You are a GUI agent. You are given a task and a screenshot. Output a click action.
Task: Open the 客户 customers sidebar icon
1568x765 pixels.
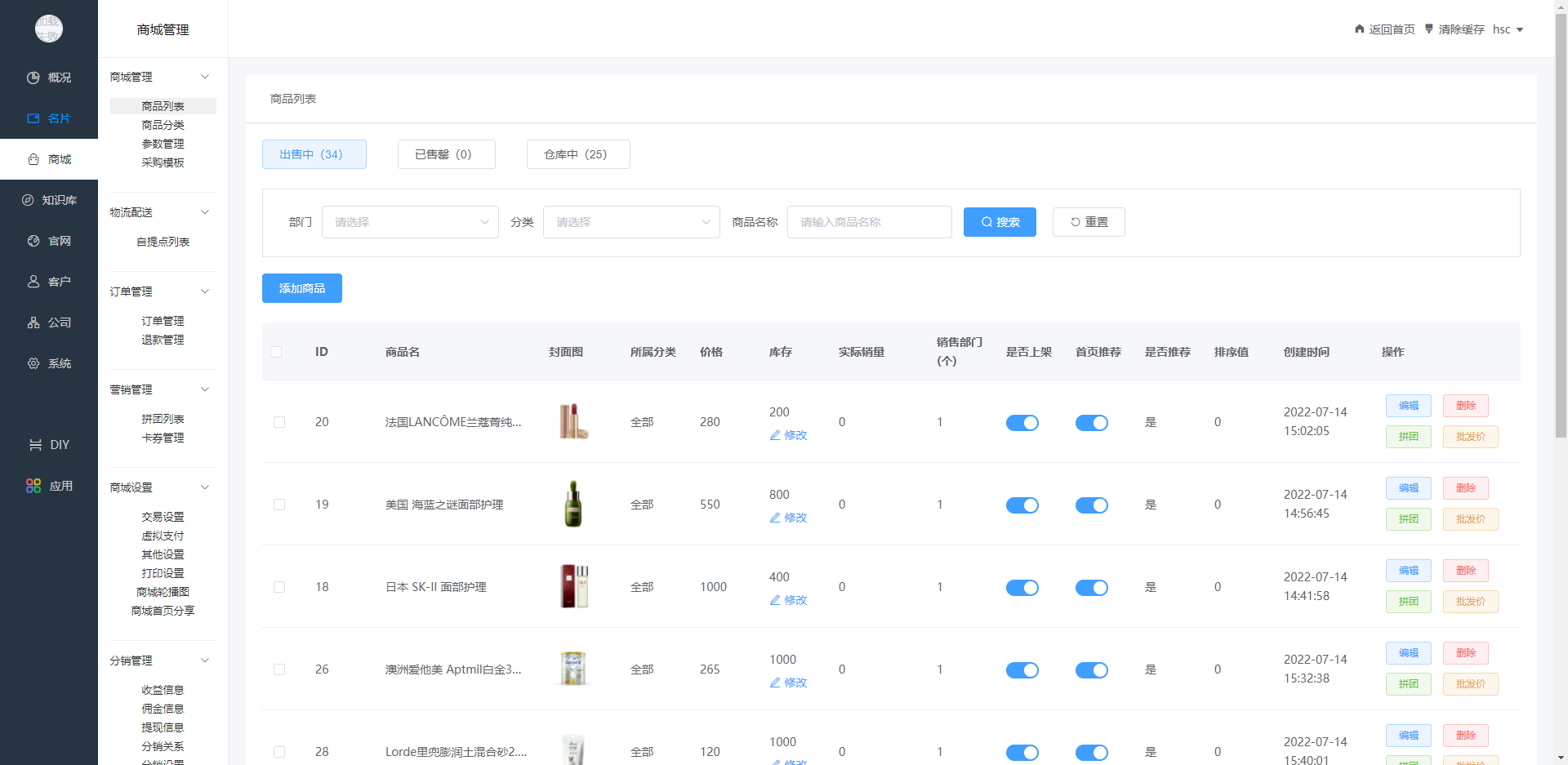coord(33,282)
